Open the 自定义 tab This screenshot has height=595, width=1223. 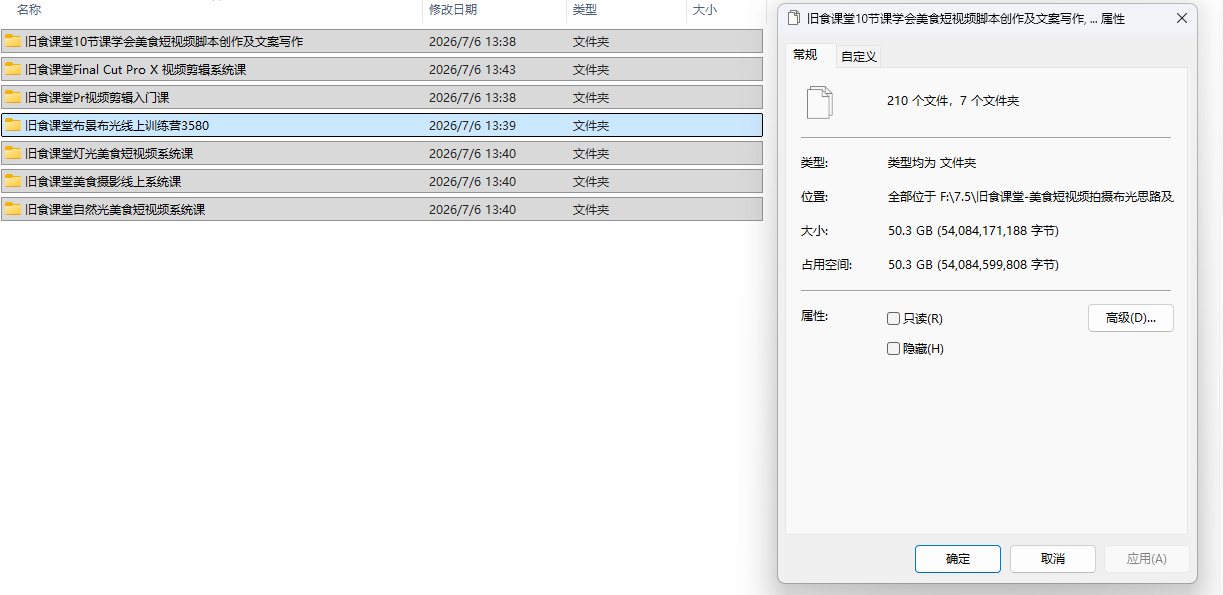coord(859,57)
